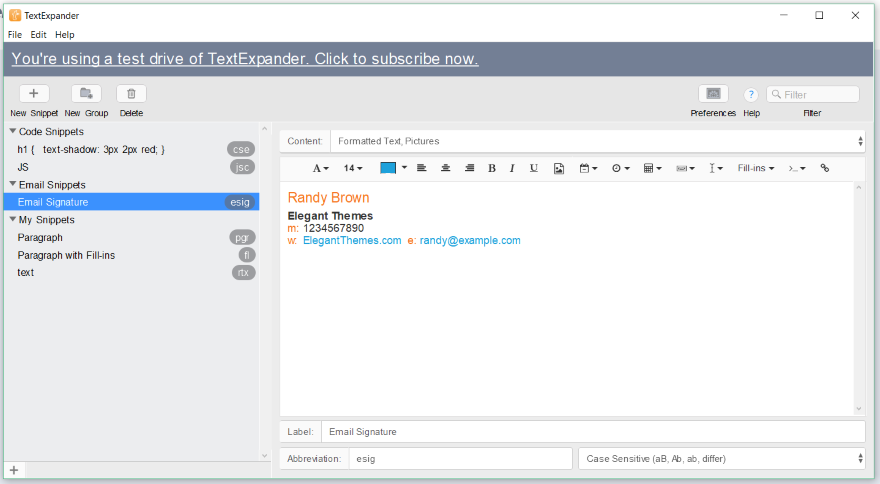
Task: Click the insert picture icon
Action: (x=558, y=168)
